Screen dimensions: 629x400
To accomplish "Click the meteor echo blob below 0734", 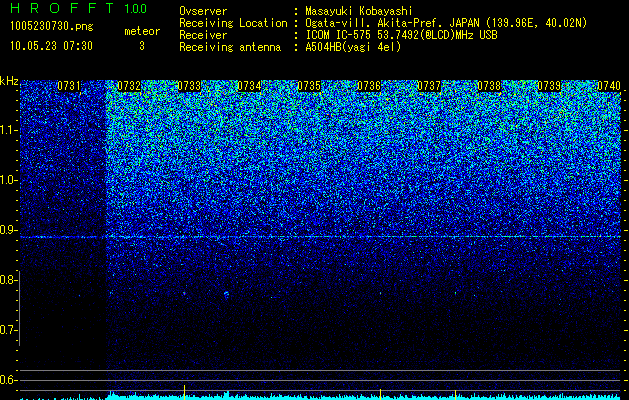I will (226, 295).
